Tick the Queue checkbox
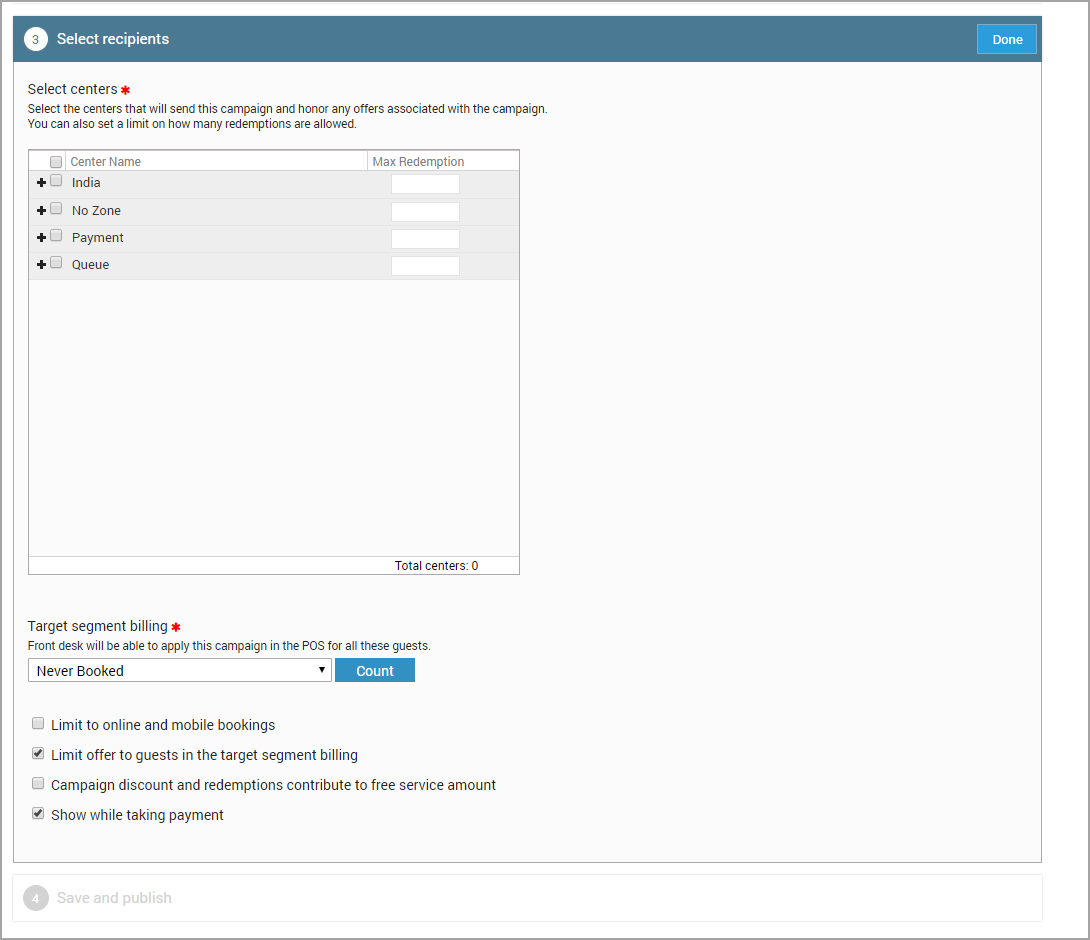This screenshot has width=1090, height=940. [x=56, y=263]
